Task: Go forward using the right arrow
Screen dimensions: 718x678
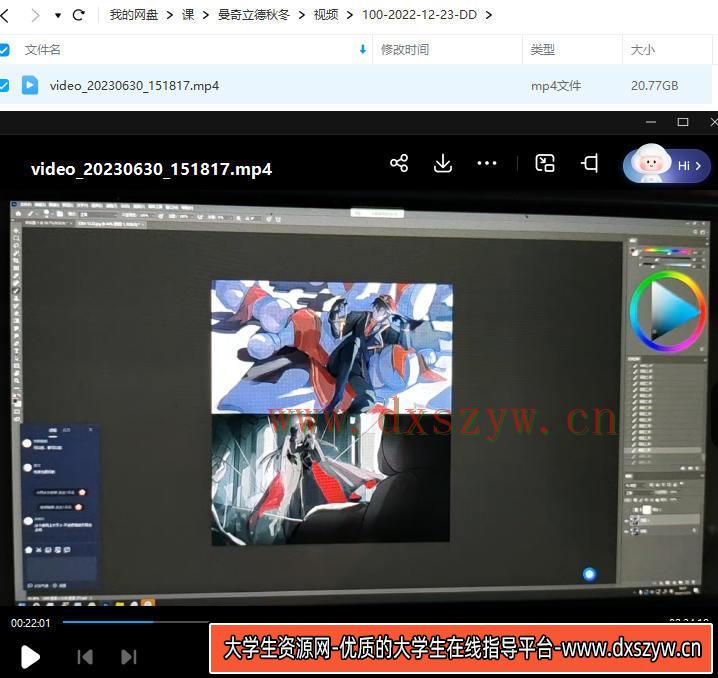Action: click(x=35, y=15)
